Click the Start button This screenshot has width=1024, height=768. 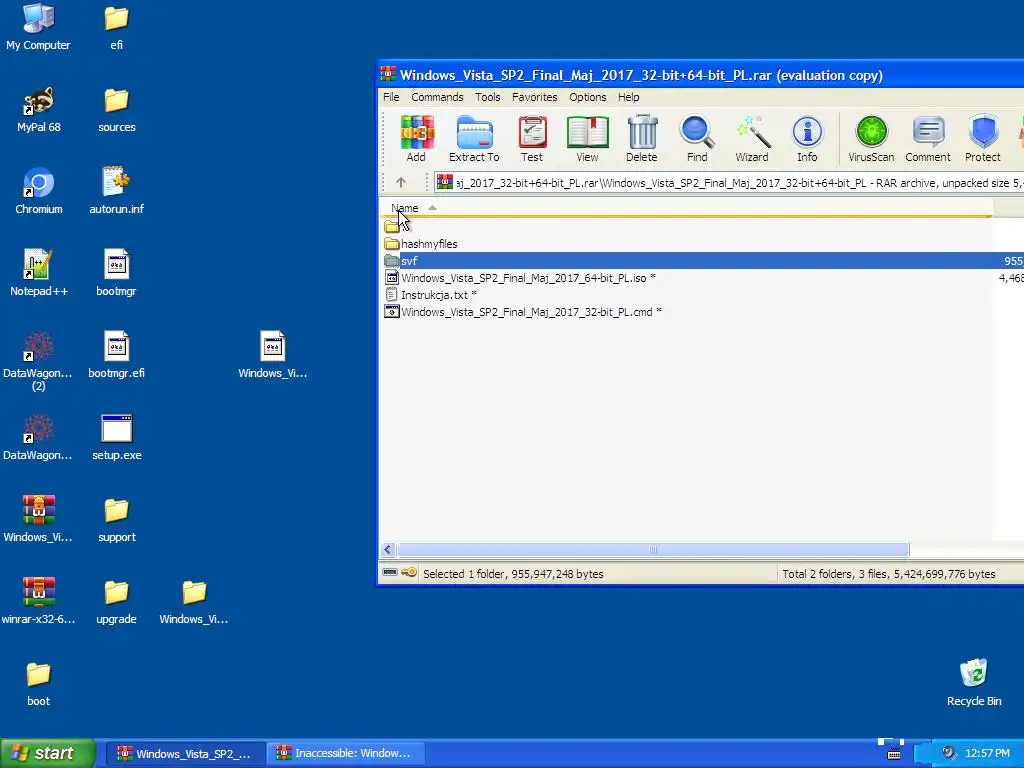pyautogui.click(x=47, y=753)
